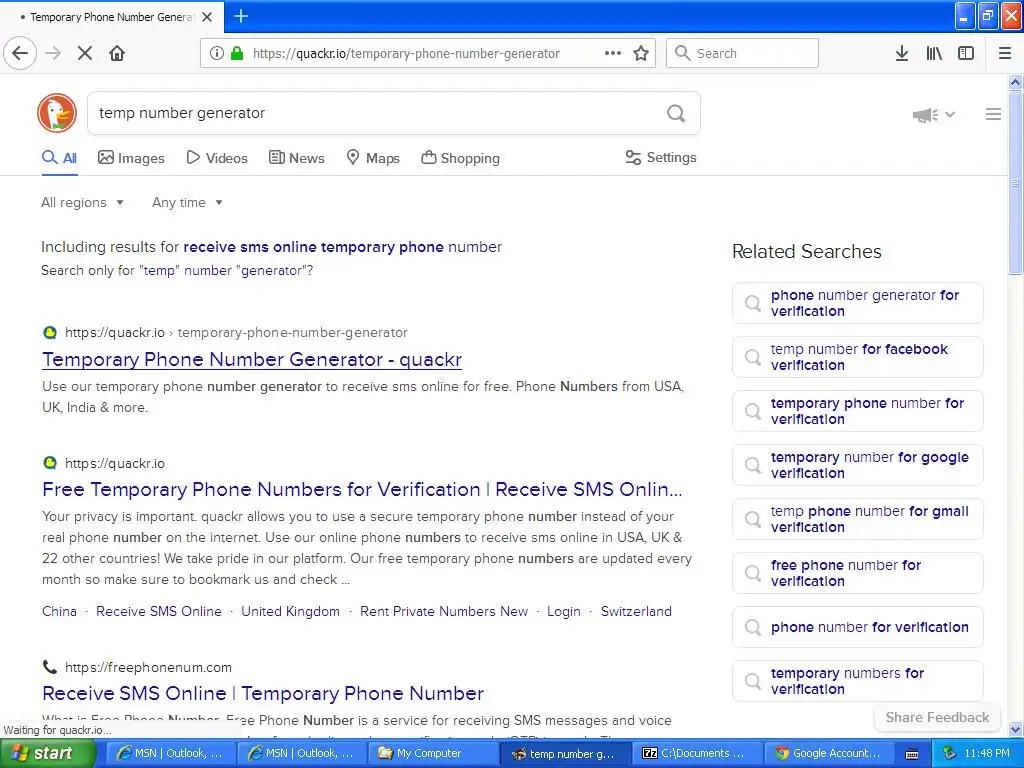Open the Library panel
Viewport: 1024px width, 768px height.
tap(934, 53)
